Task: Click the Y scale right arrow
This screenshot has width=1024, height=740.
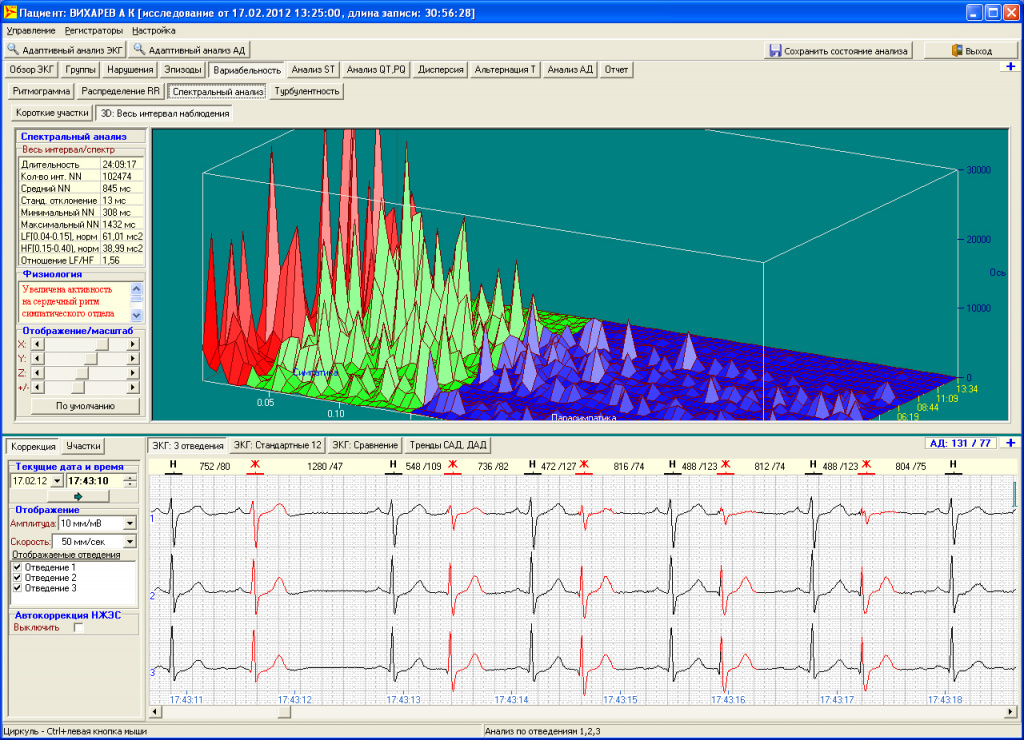Action: tap(133, 359)
